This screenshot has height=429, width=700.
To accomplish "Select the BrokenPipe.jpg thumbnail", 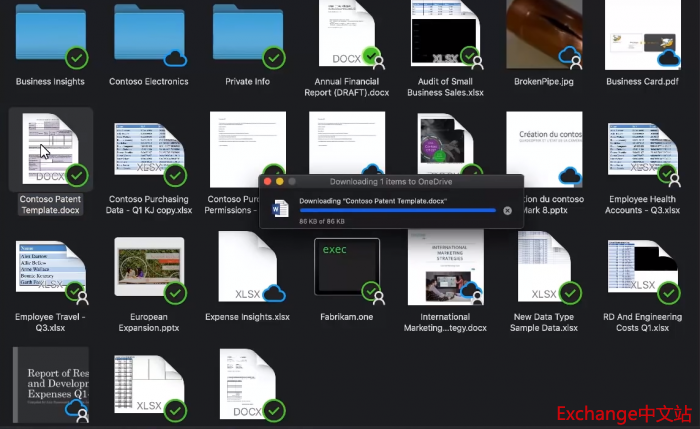I will tap(544, 34).
